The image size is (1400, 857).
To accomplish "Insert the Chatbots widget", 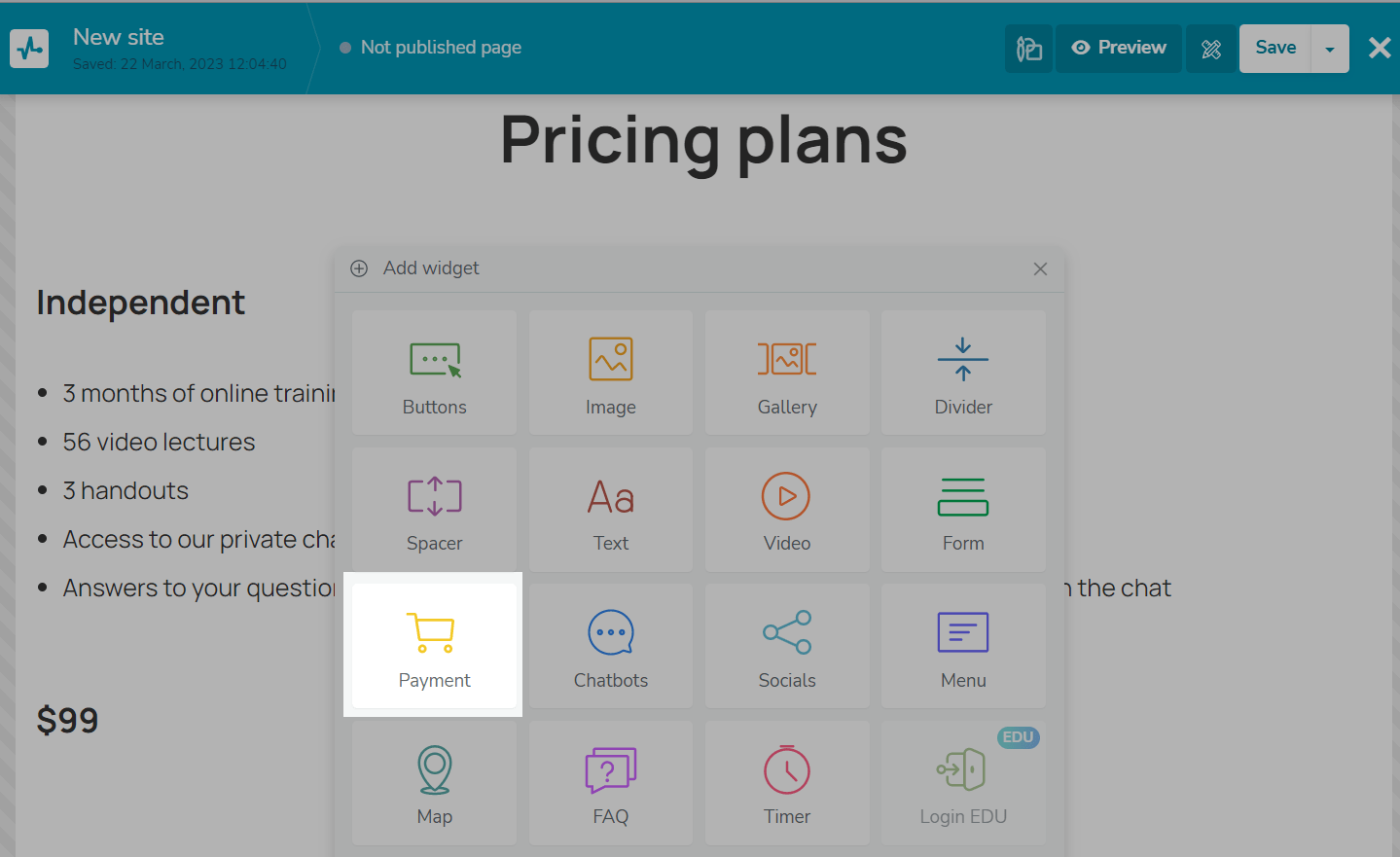I will click(610, 646).
